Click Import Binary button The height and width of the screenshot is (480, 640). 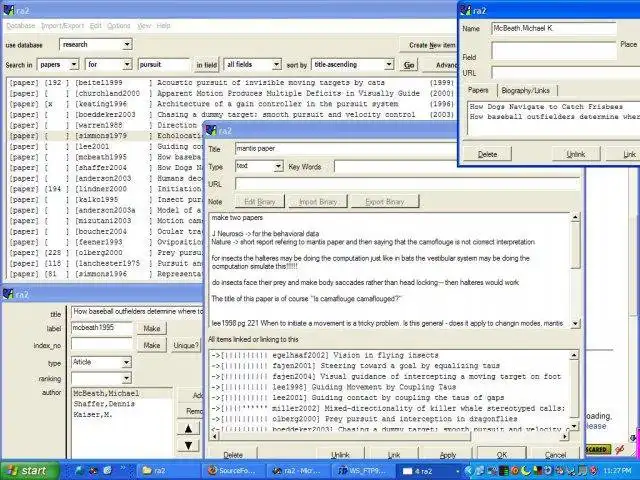coord(318,202)
